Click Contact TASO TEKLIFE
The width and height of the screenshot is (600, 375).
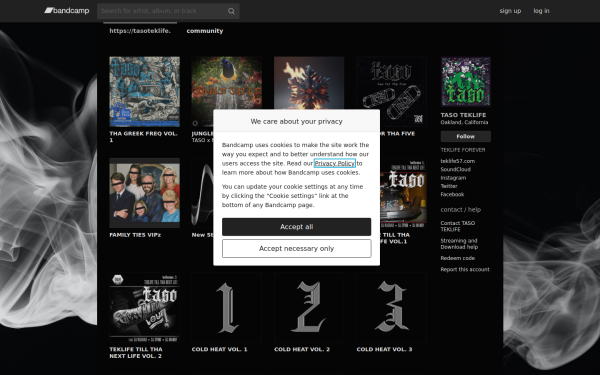pos(458,226)
